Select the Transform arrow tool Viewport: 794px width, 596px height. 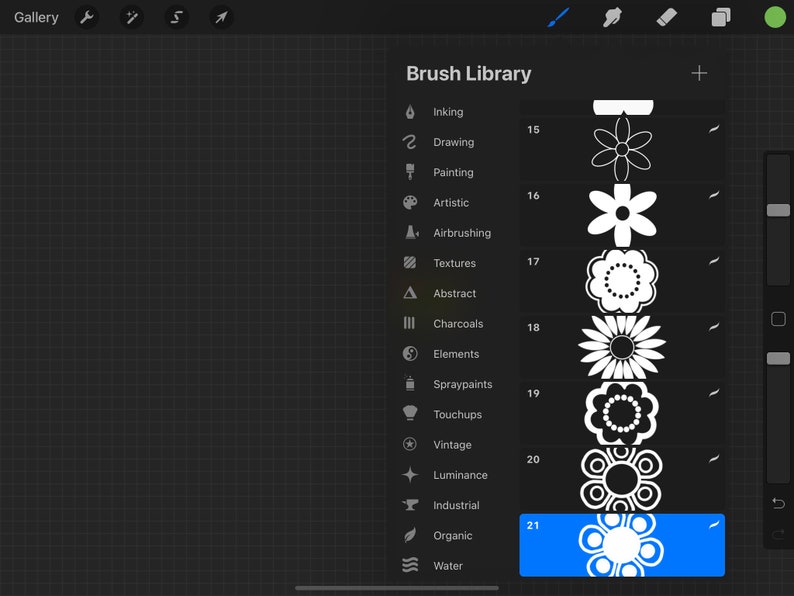pos(221,18)
